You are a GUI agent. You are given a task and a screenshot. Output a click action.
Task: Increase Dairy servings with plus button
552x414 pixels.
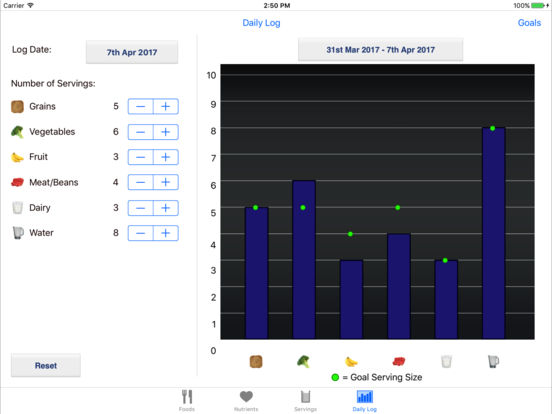tap(166, 208)
